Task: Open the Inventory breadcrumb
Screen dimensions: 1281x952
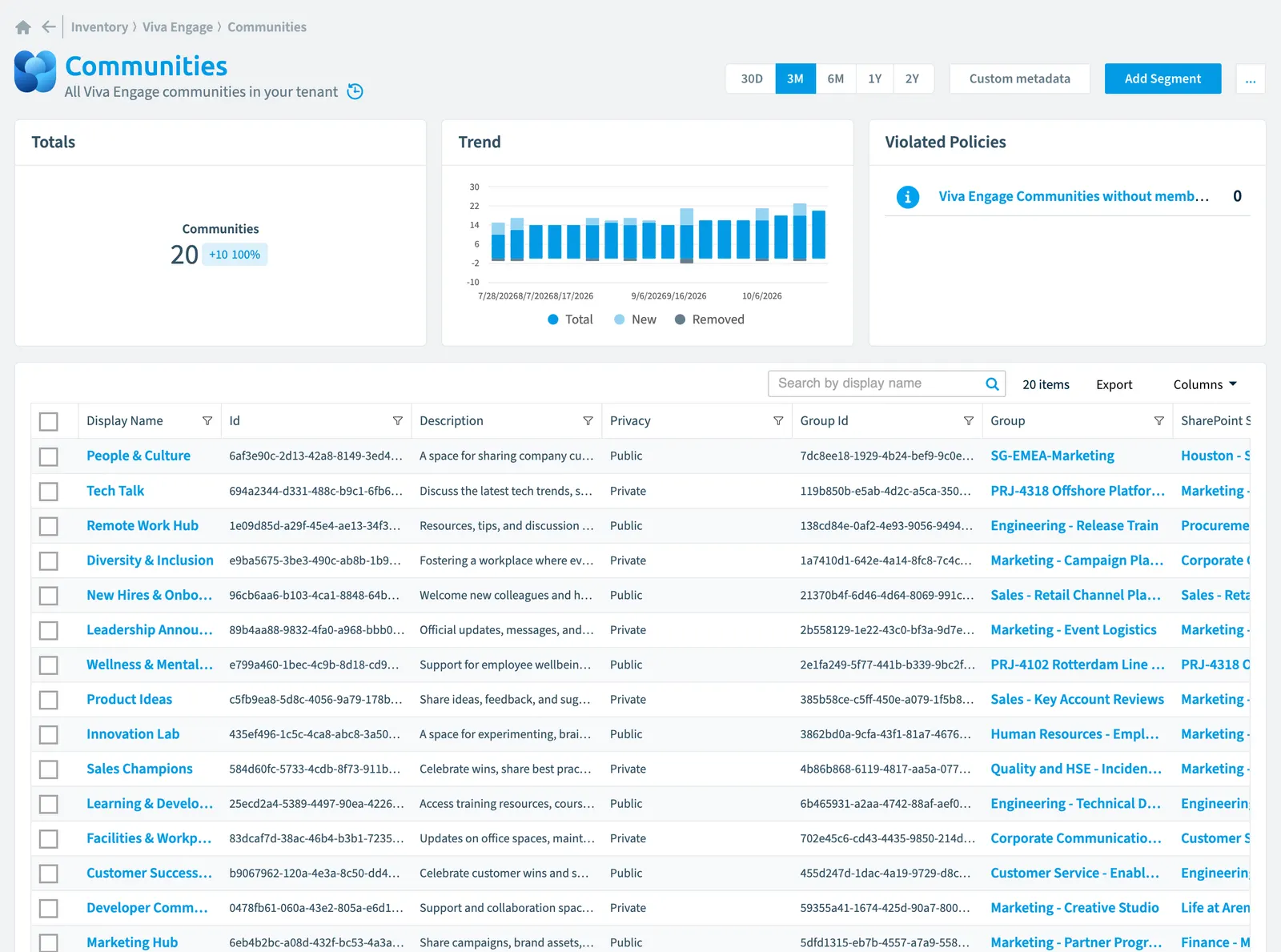Action: (99, 27)
